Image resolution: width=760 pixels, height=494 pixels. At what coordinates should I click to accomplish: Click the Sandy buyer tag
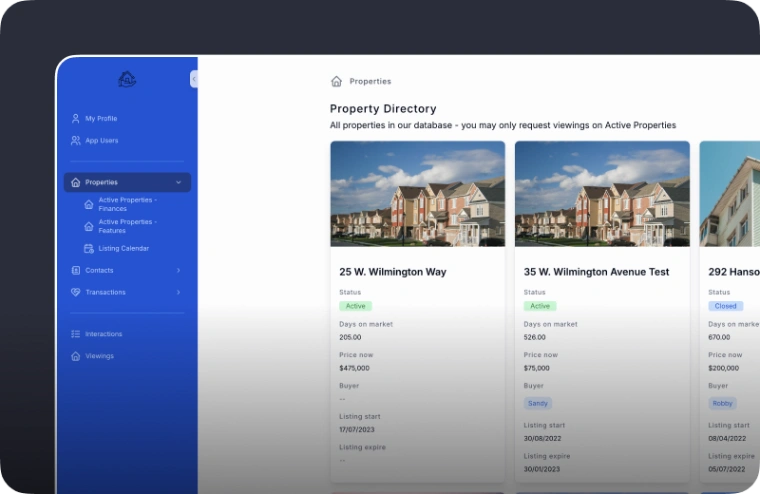click(538, 403)
